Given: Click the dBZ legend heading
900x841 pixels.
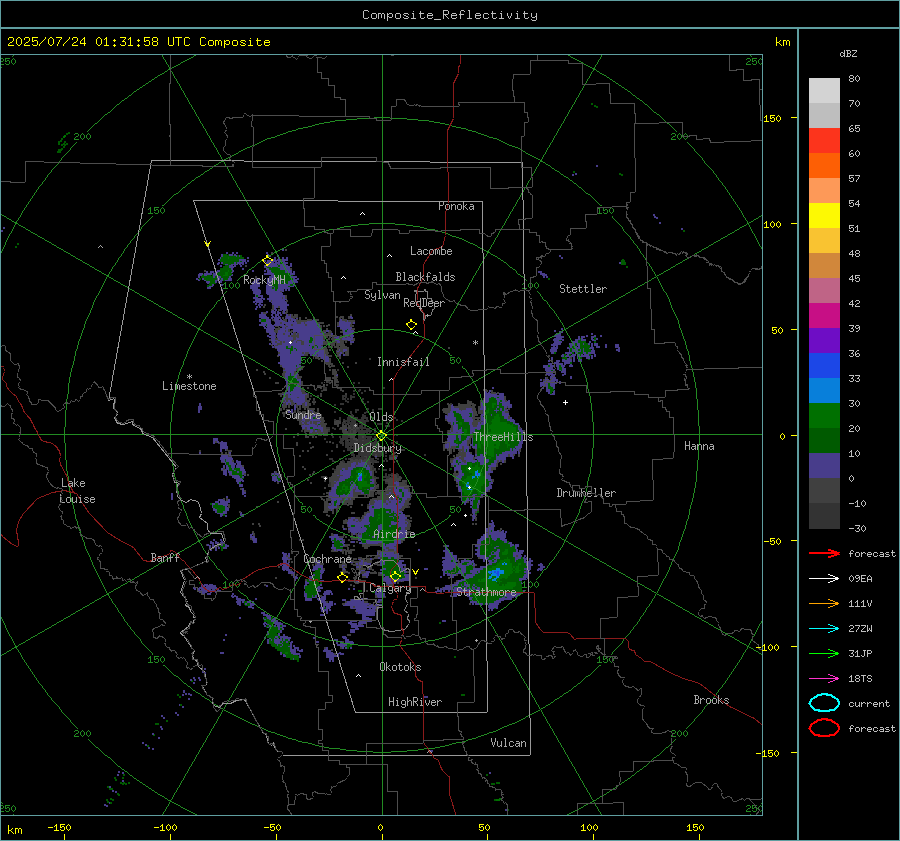Looking at the screenshot, I should 848,53.
